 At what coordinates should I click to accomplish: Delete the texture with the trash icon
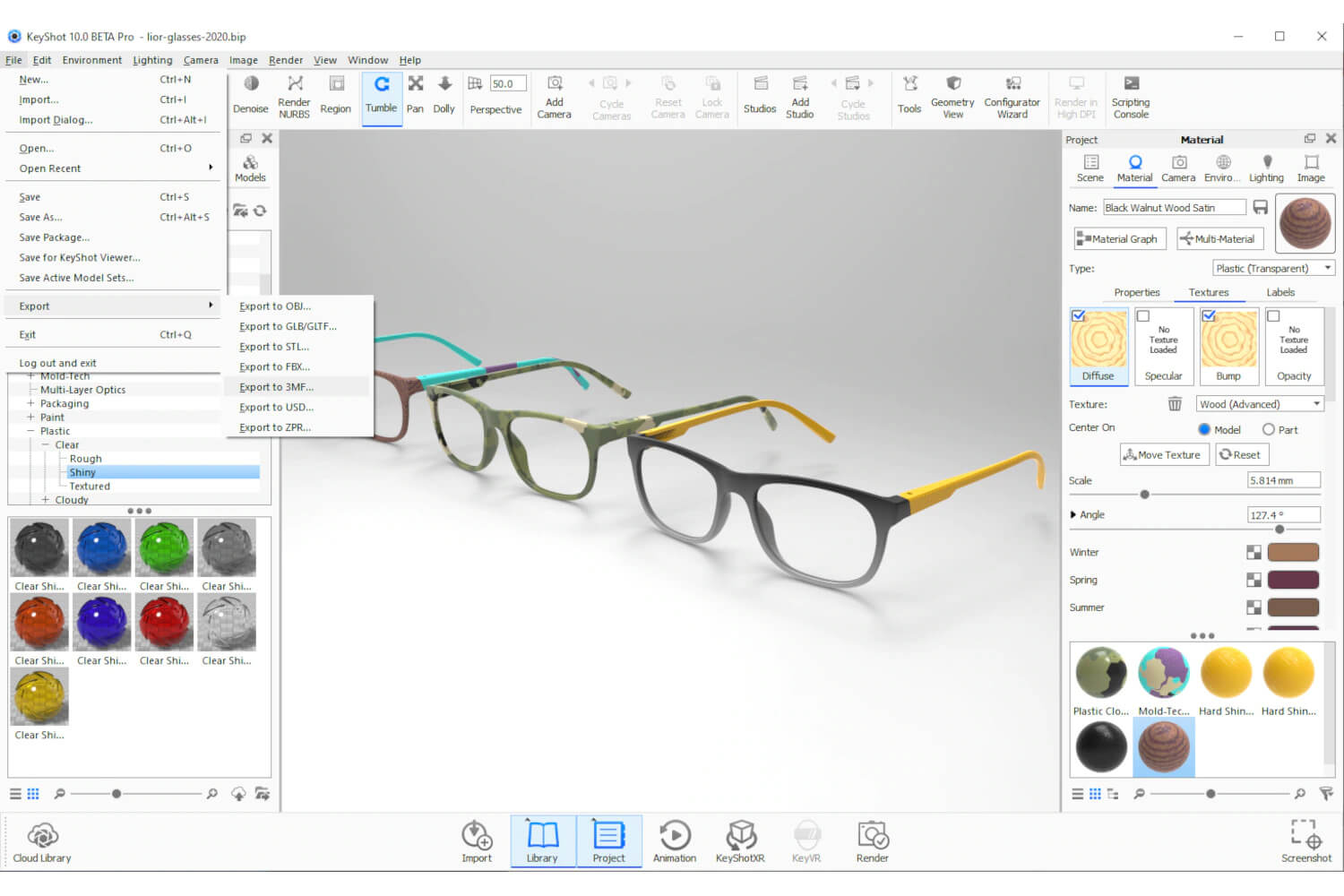[x=1175, y=404]
